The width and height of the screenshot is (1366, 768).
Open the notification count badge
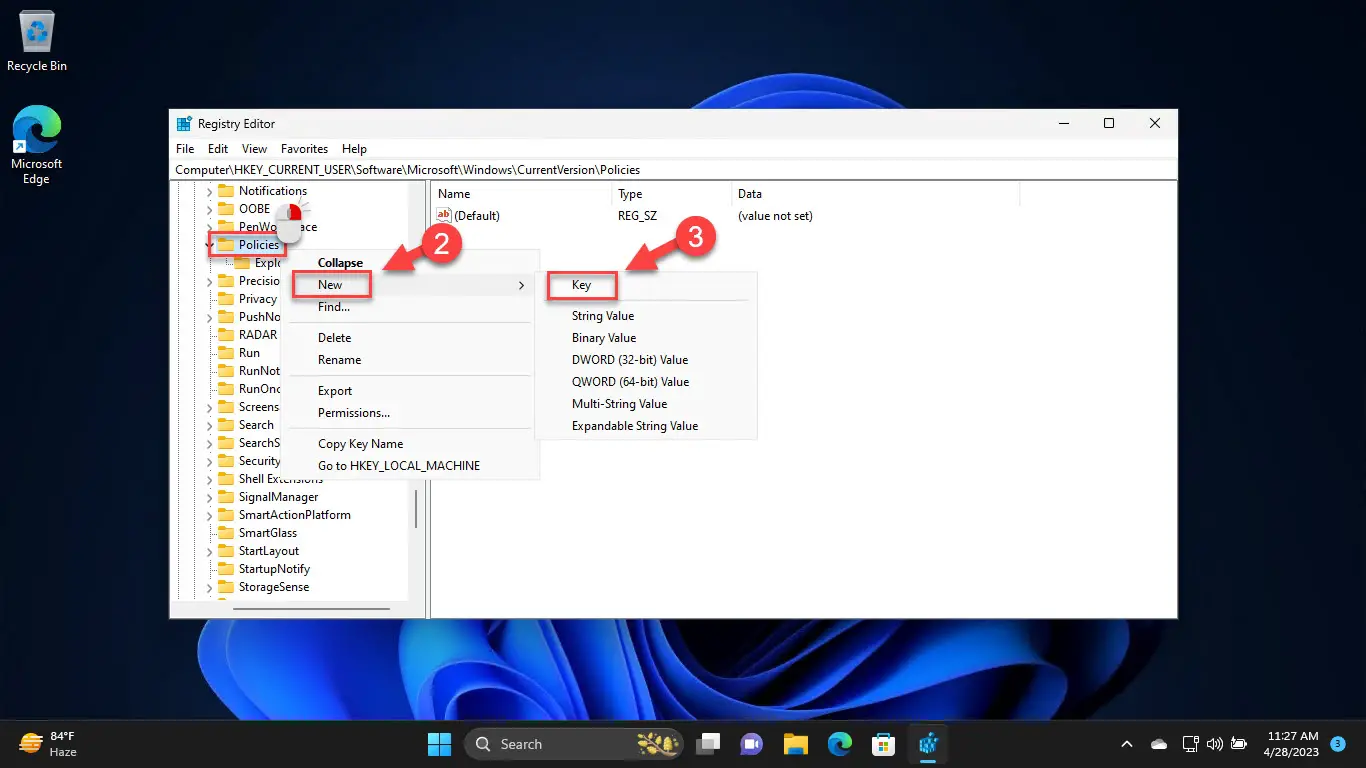[1337, 744]
